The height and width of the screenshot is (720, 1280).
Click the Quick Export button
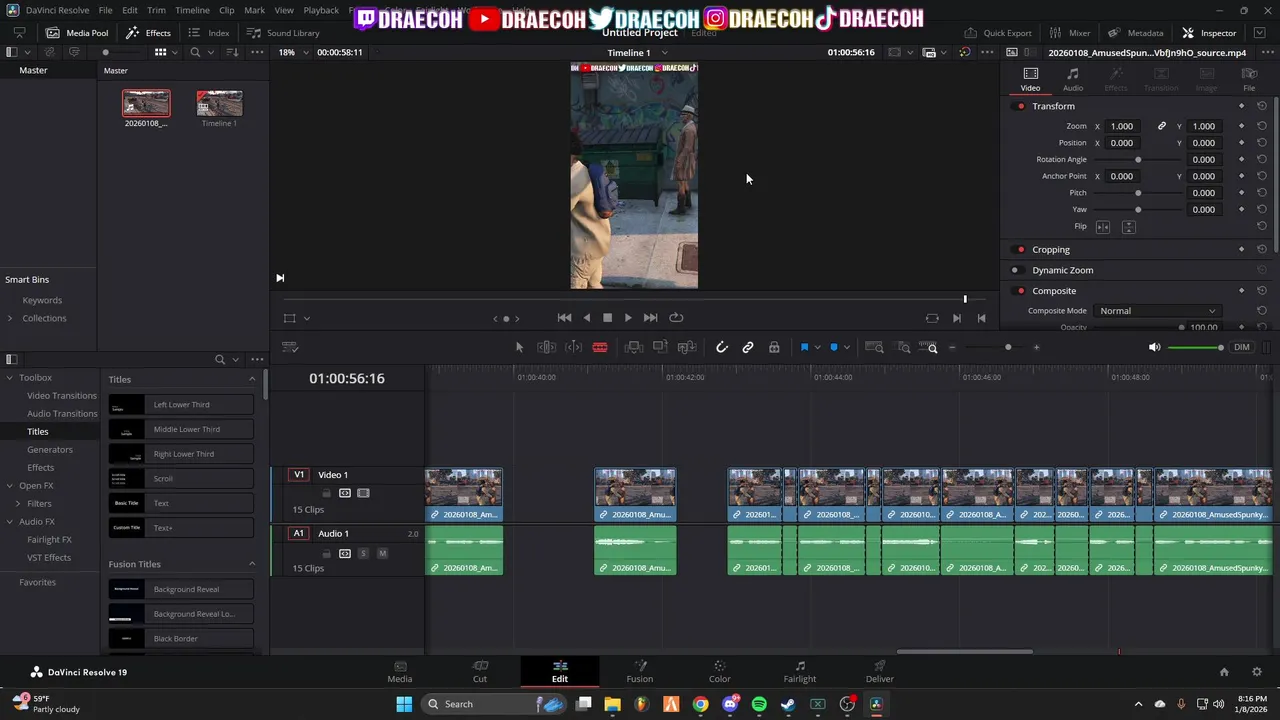[997, 33]
